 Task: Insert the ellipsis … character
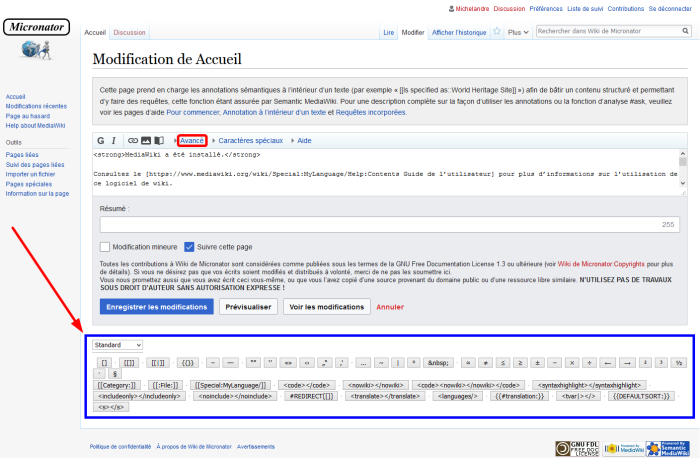click(363, 363)
